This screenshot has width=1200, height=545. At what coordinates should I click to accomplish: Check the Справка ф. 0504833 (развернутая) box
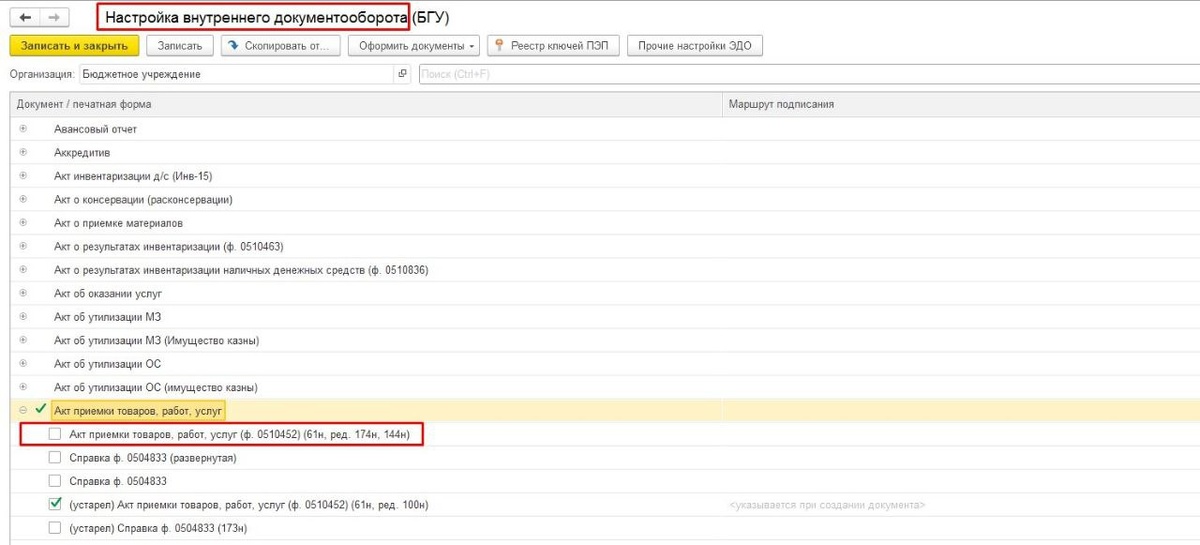coord(55,457)
